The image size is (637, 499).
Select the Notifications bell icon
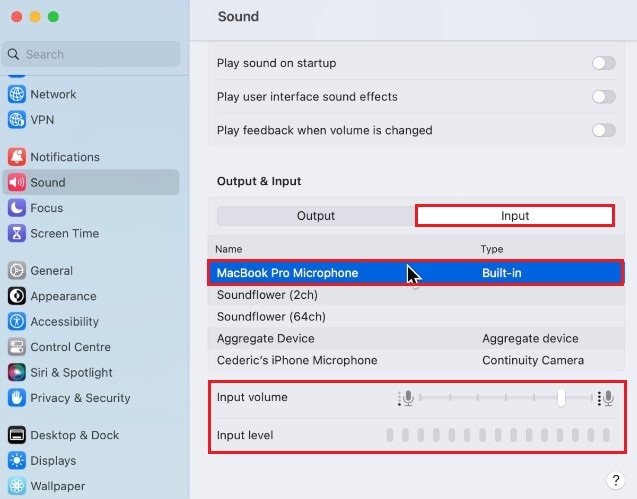[16, 157]
